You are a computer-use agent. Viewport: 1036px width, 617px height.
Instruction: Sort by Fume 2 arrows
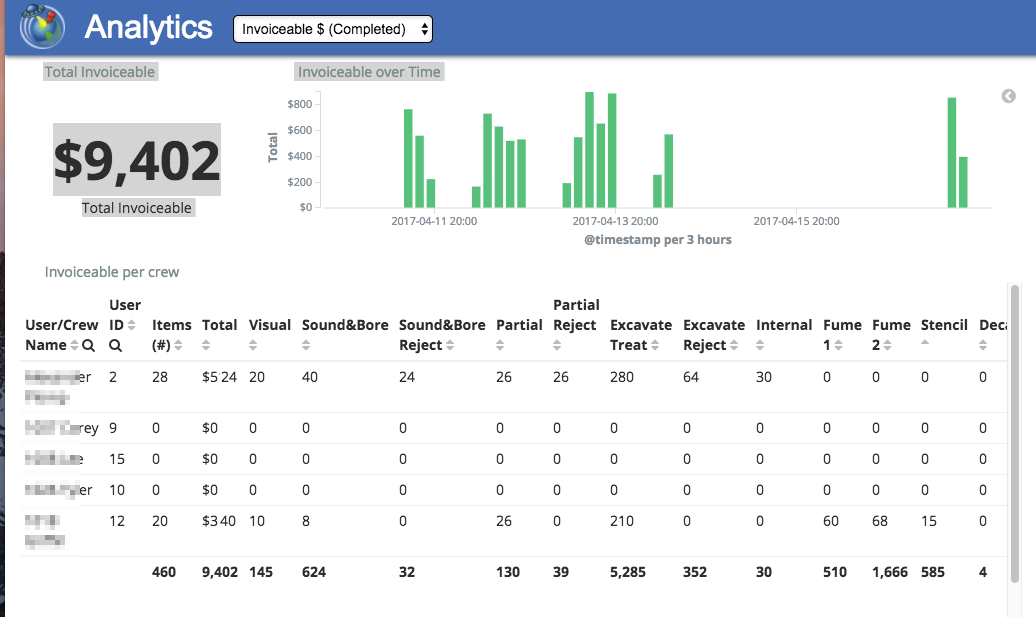pos(887,345)
